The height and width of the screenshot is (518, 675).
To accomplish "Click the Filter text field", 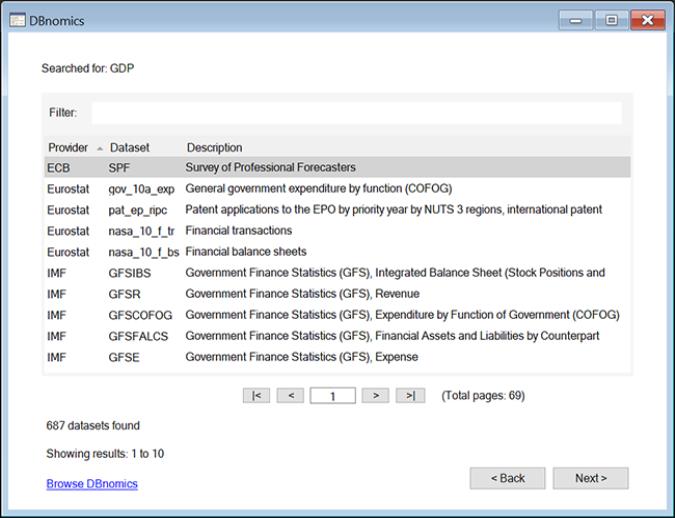I will [356, 113].
